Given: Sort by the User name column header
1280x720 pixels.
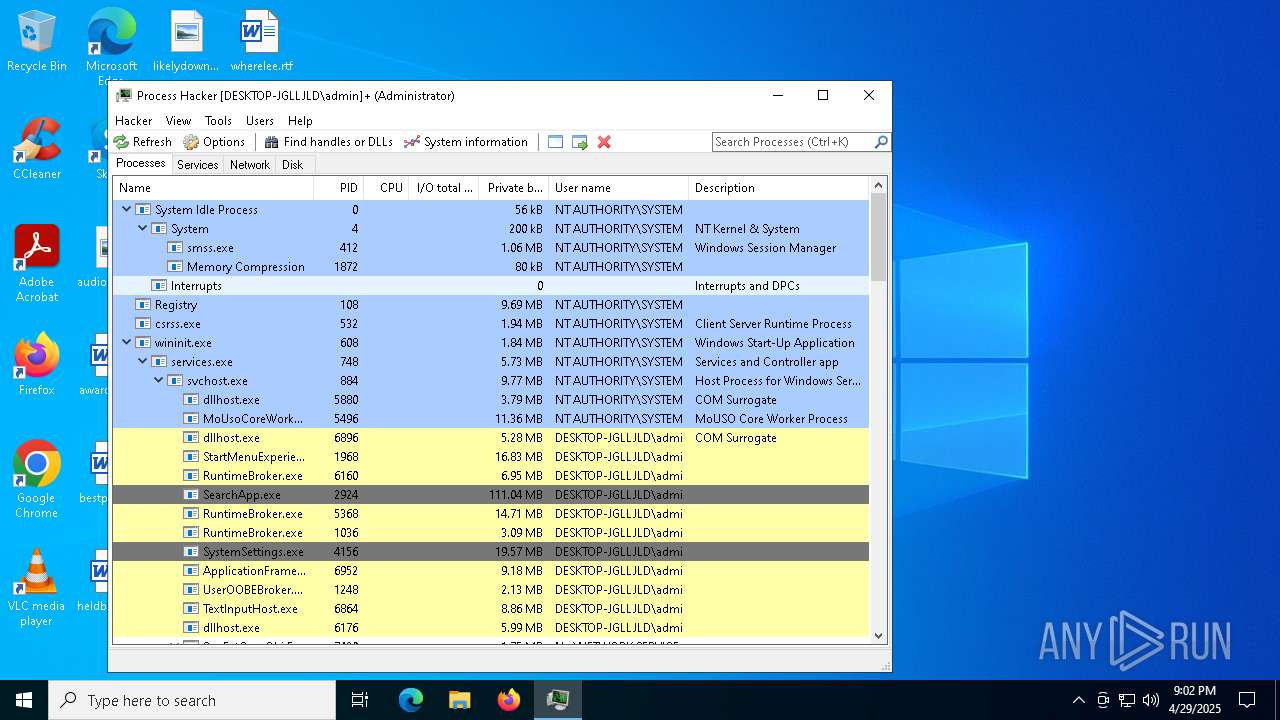Looking at the screenshot, I should (x=619, y=188).
